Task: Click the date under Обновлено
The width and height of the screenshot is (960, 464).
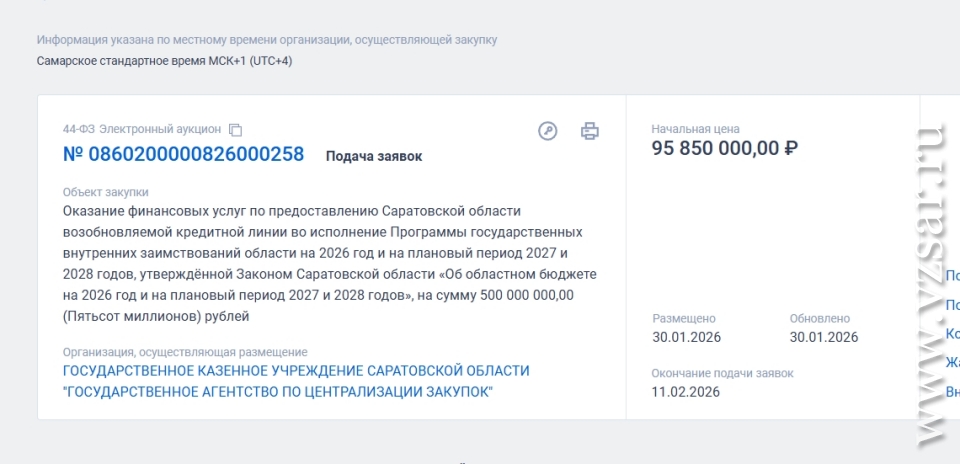Action: click(x=823, y=337)
